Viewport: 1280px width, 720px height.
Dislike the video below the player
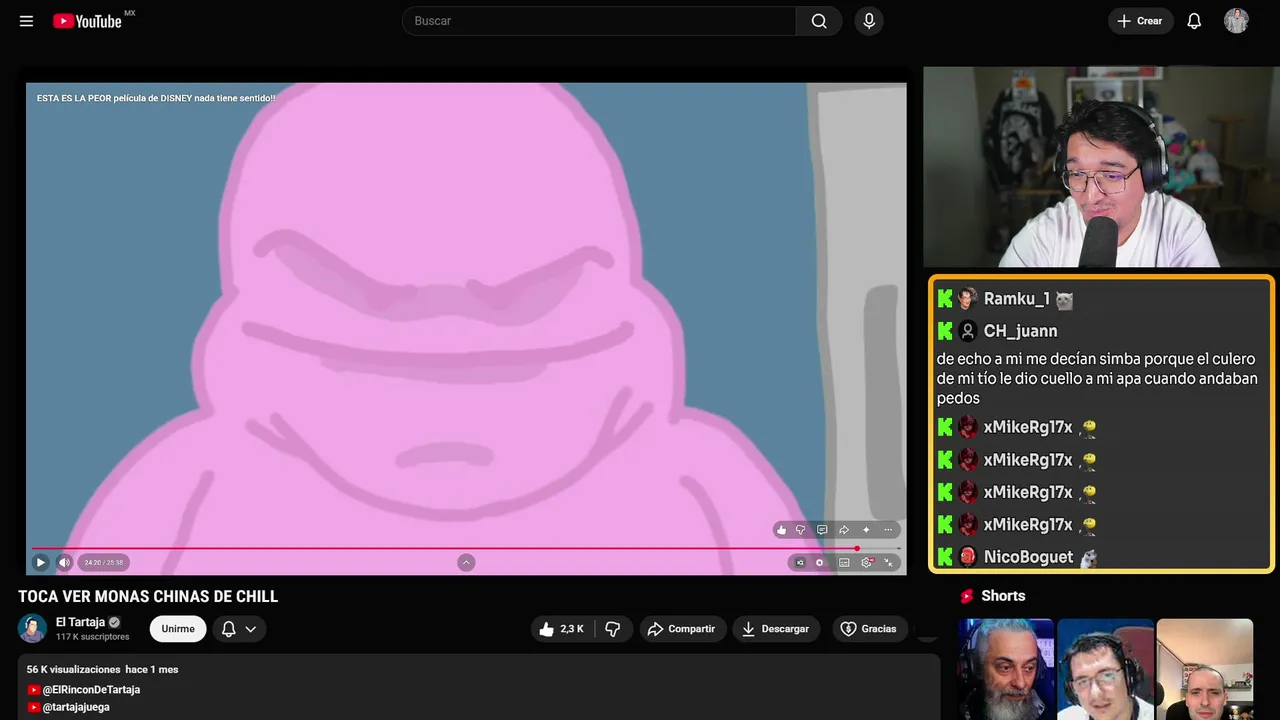613,629
